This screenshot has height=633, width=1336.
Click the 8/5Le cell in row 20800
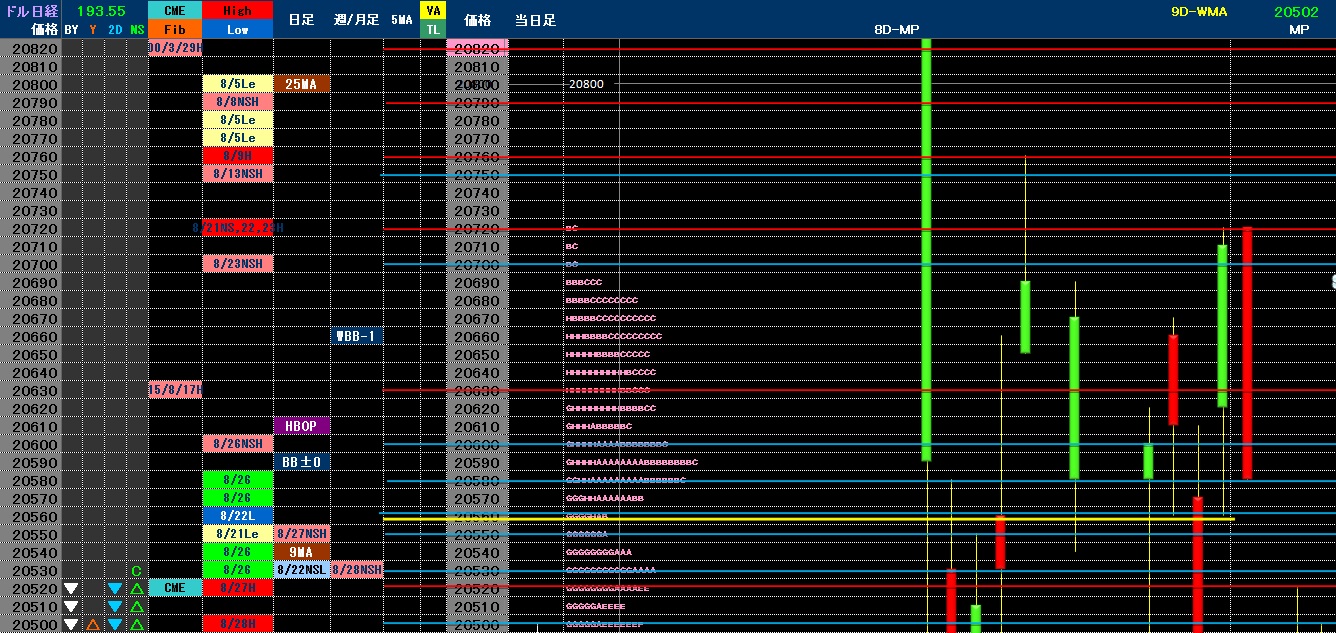tap(237, 84)
